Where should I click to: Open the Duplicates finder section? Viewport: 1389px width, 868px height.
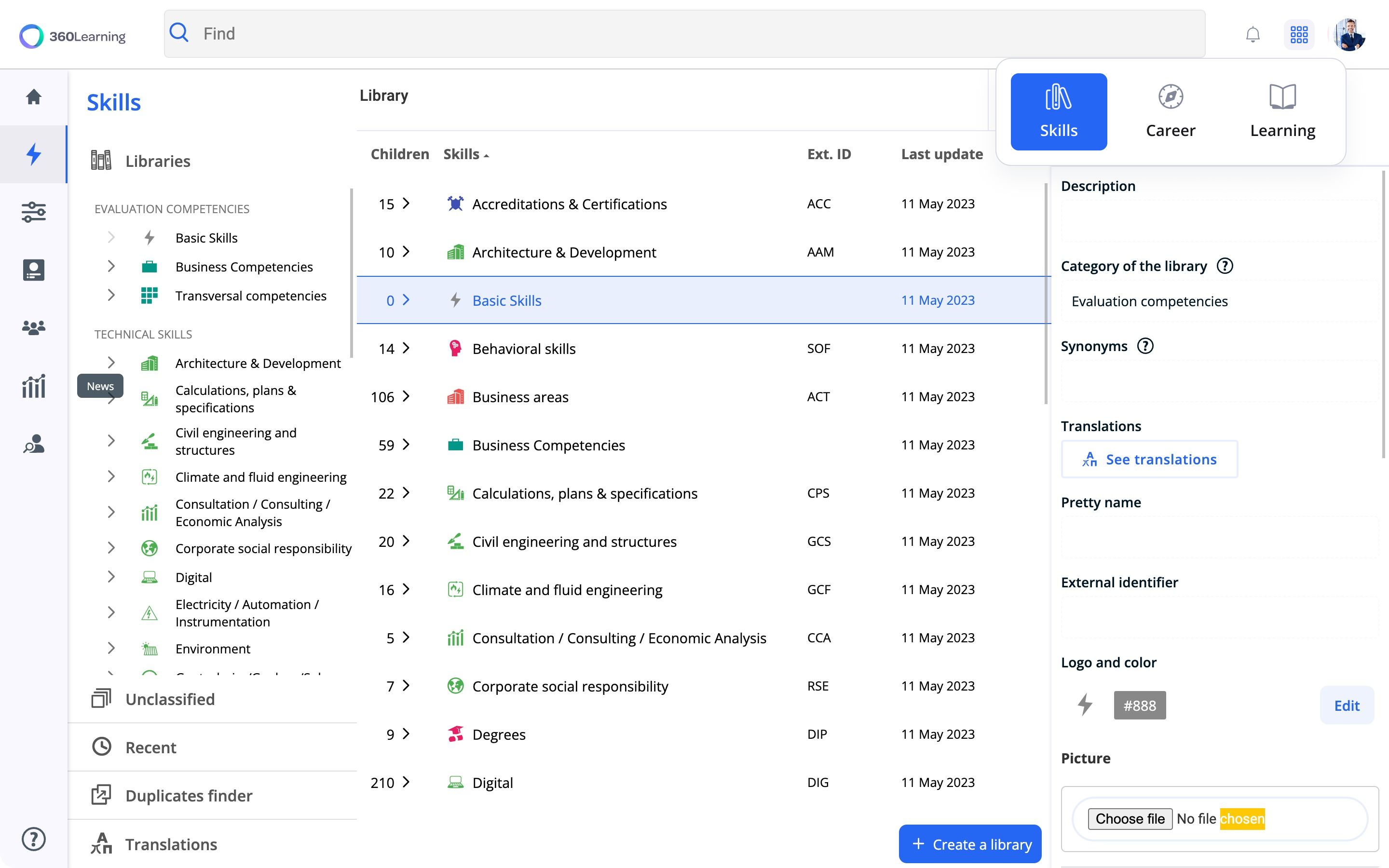pos(188,796)
